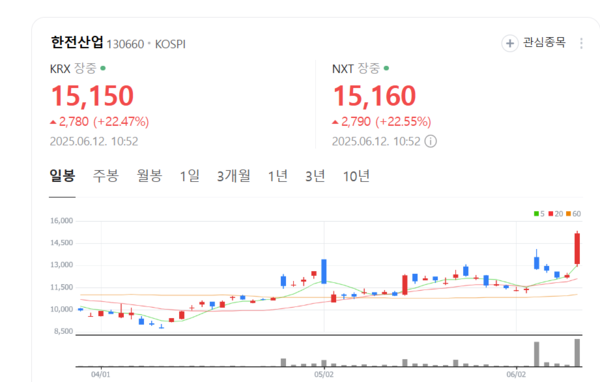The image size is (600, 382).
Task: Click the 관심종목 watchlist label
Action: tap(544, 42)
